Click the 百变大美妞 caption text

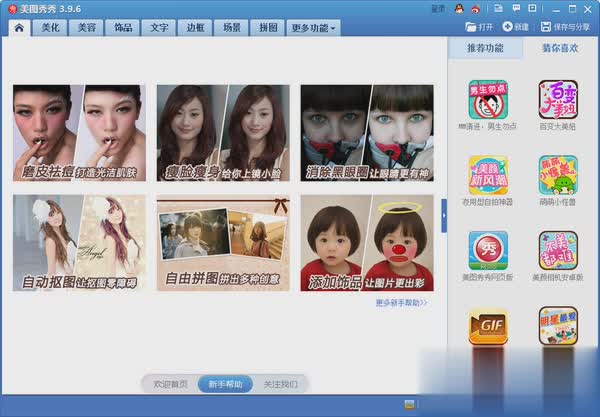(x=558, y=127)
